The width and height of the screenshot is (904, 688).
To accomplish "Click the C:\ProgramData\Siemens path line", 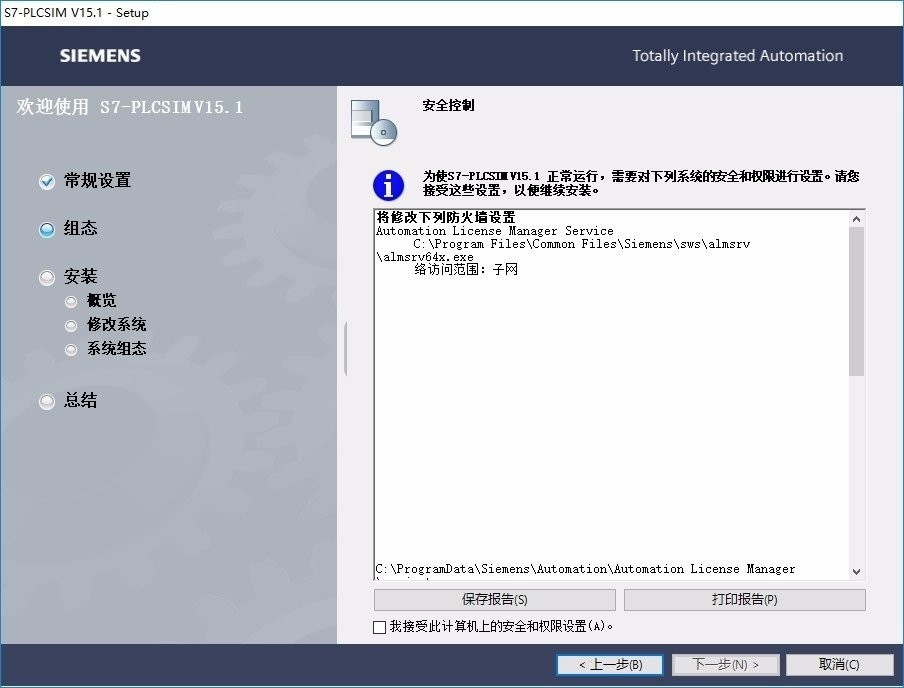I will coord(585,569).
